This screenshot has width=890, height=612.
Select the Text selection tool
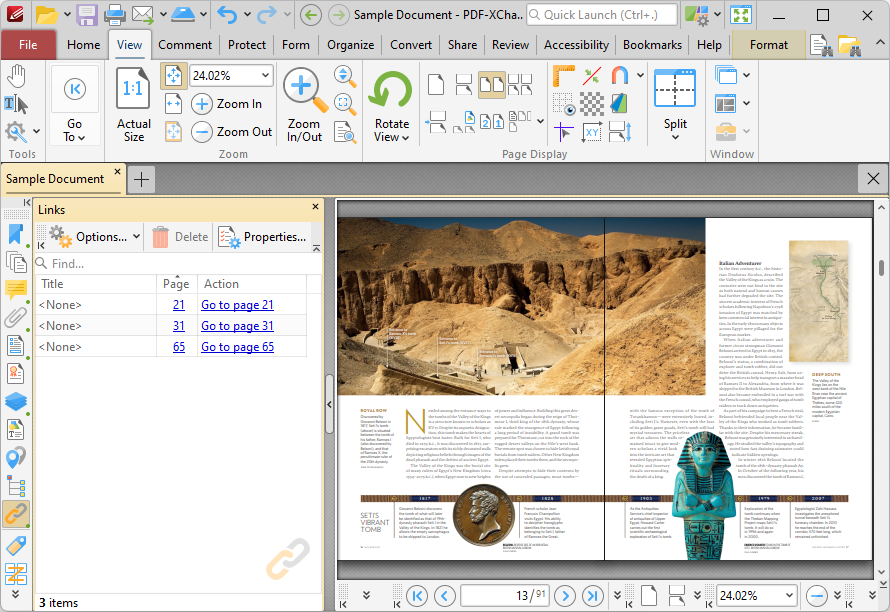[16, 104]
